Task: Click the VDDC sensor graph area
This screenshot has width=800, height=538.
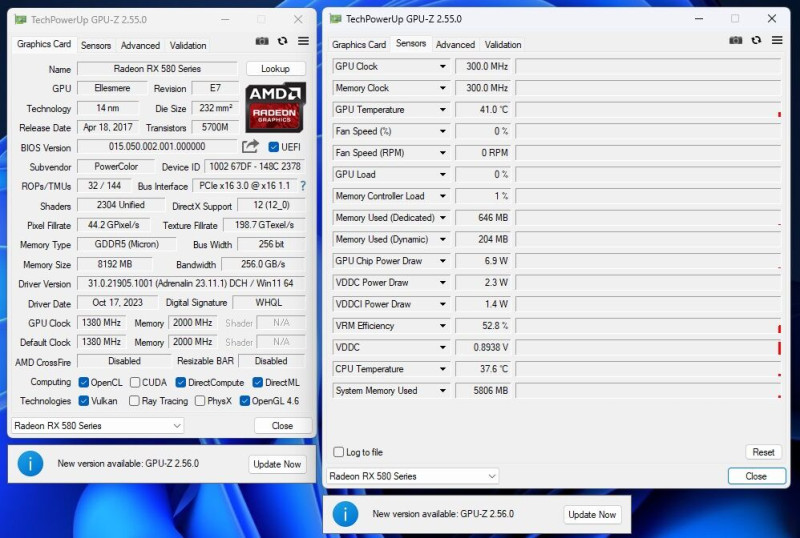Action: coord(648,348)
